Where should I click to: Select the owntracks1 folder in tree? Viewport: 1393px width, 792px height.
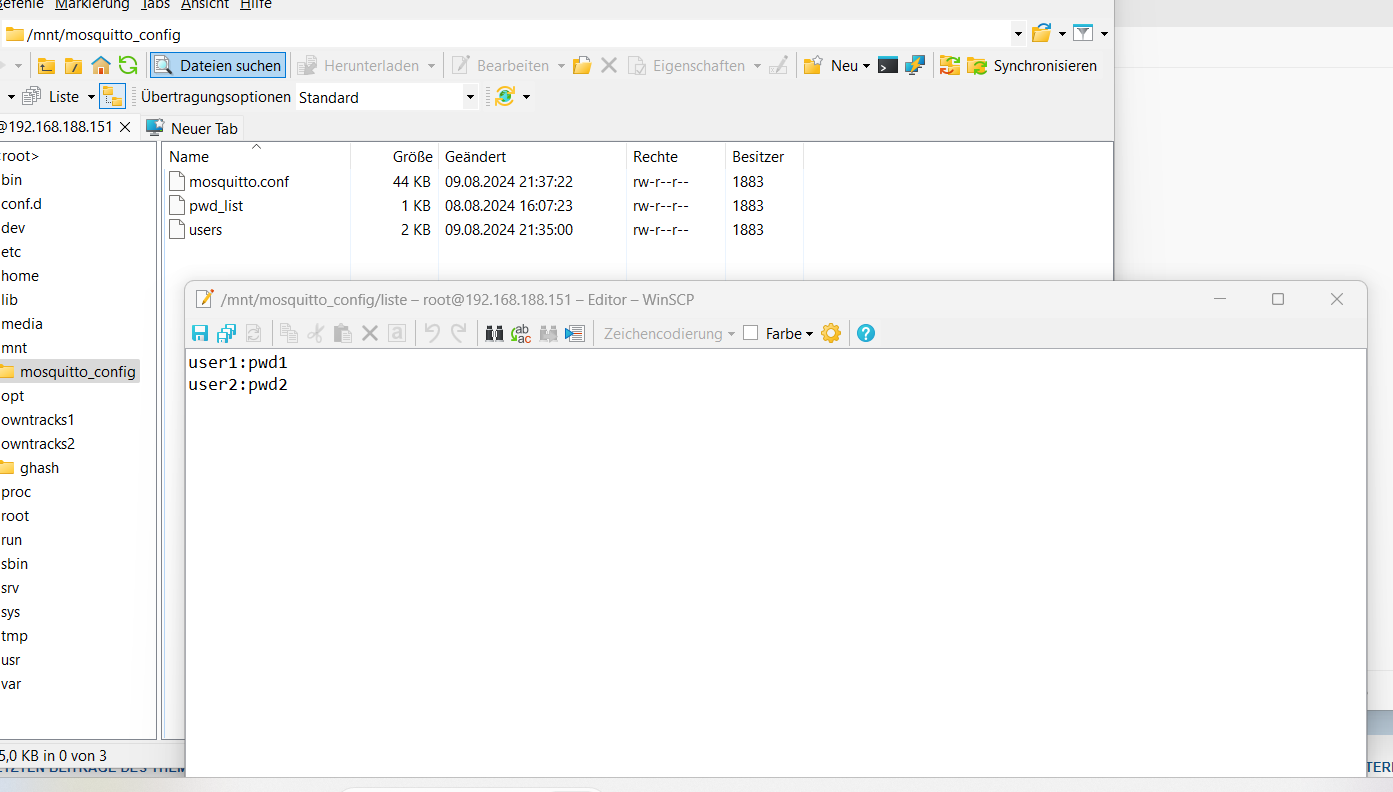pyautogui.click(x=38, y=420)
